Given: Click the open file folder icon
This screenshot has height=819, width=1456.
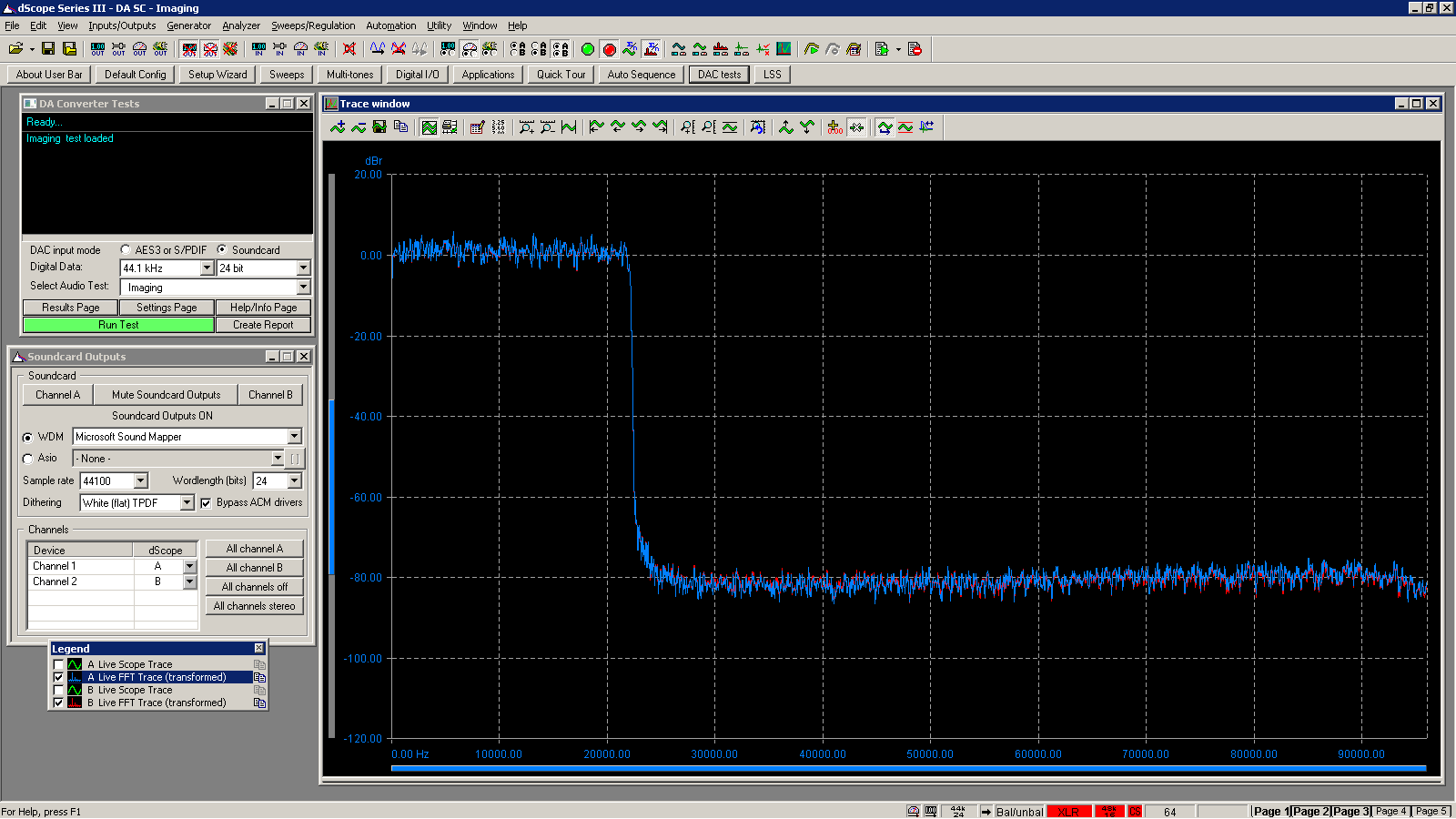Looking at the screenshot, I should pyautogui.click(x=15, y=49).
